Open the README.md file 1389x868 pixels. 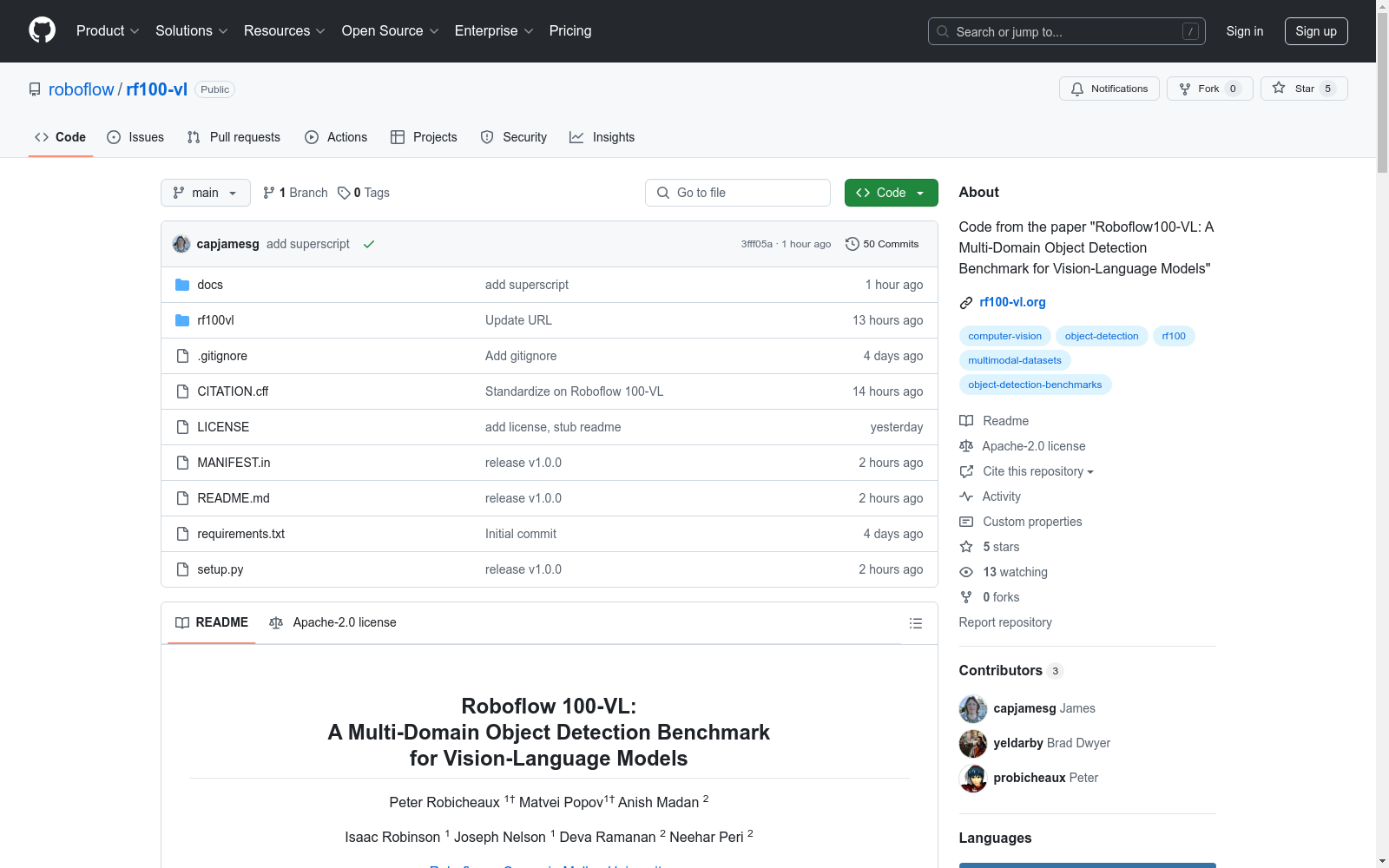click(234, 498)
